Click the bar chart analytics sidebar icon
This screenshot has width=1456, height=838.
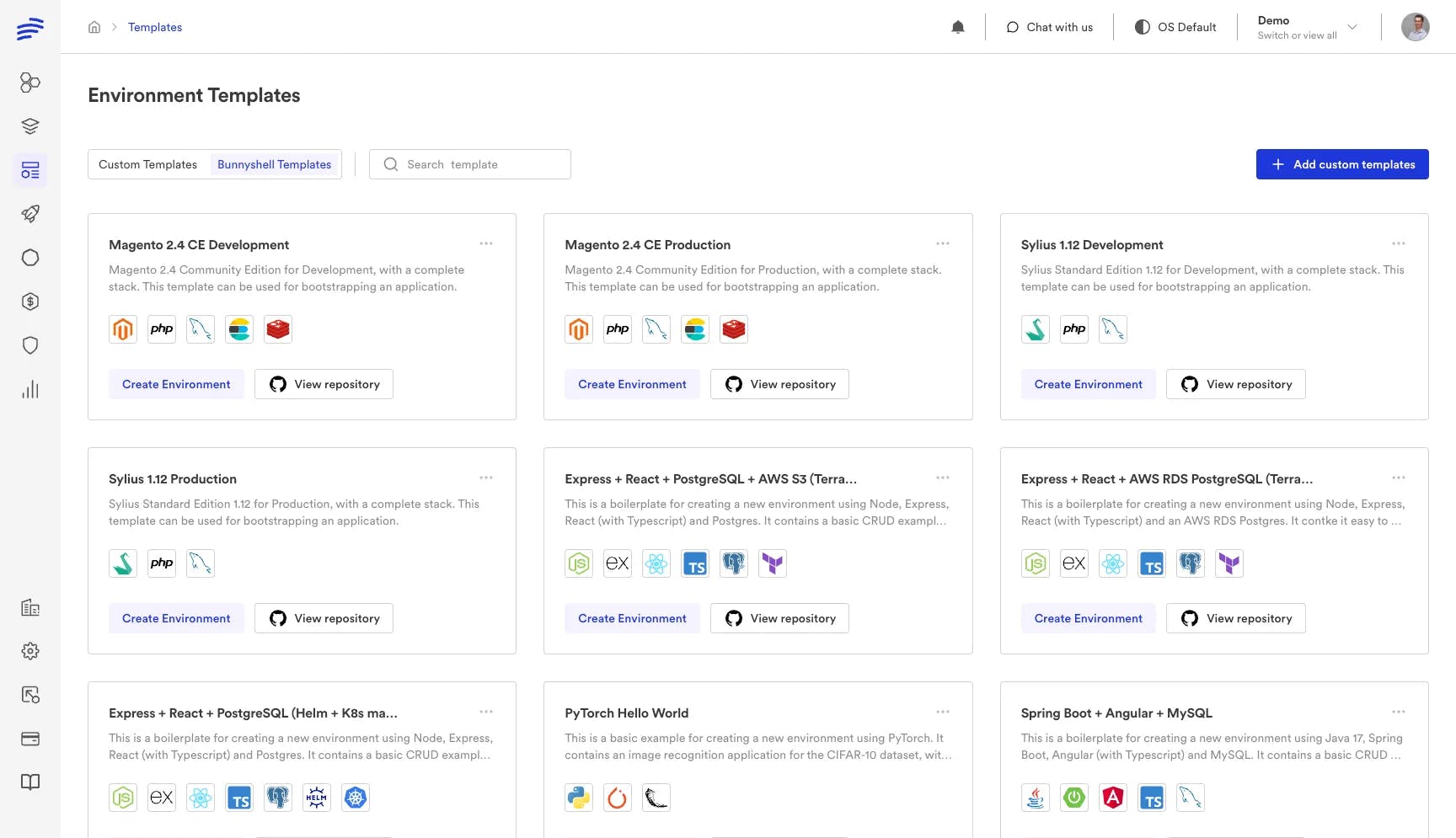coord(30,389)
